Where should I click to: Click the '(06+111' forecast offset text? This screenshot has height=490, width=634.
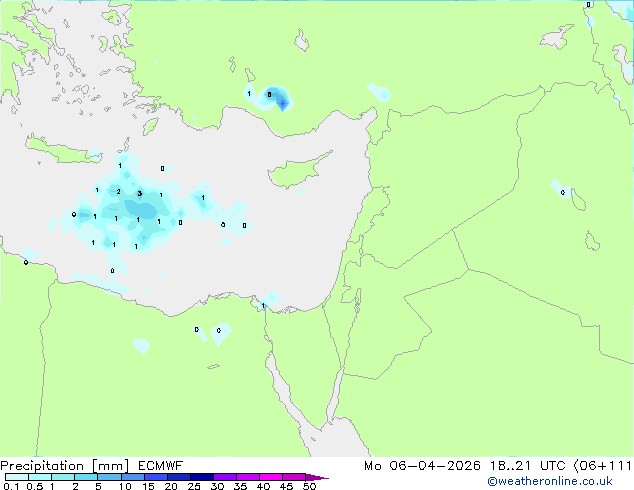pyautogui.click(x=603, y=466)
